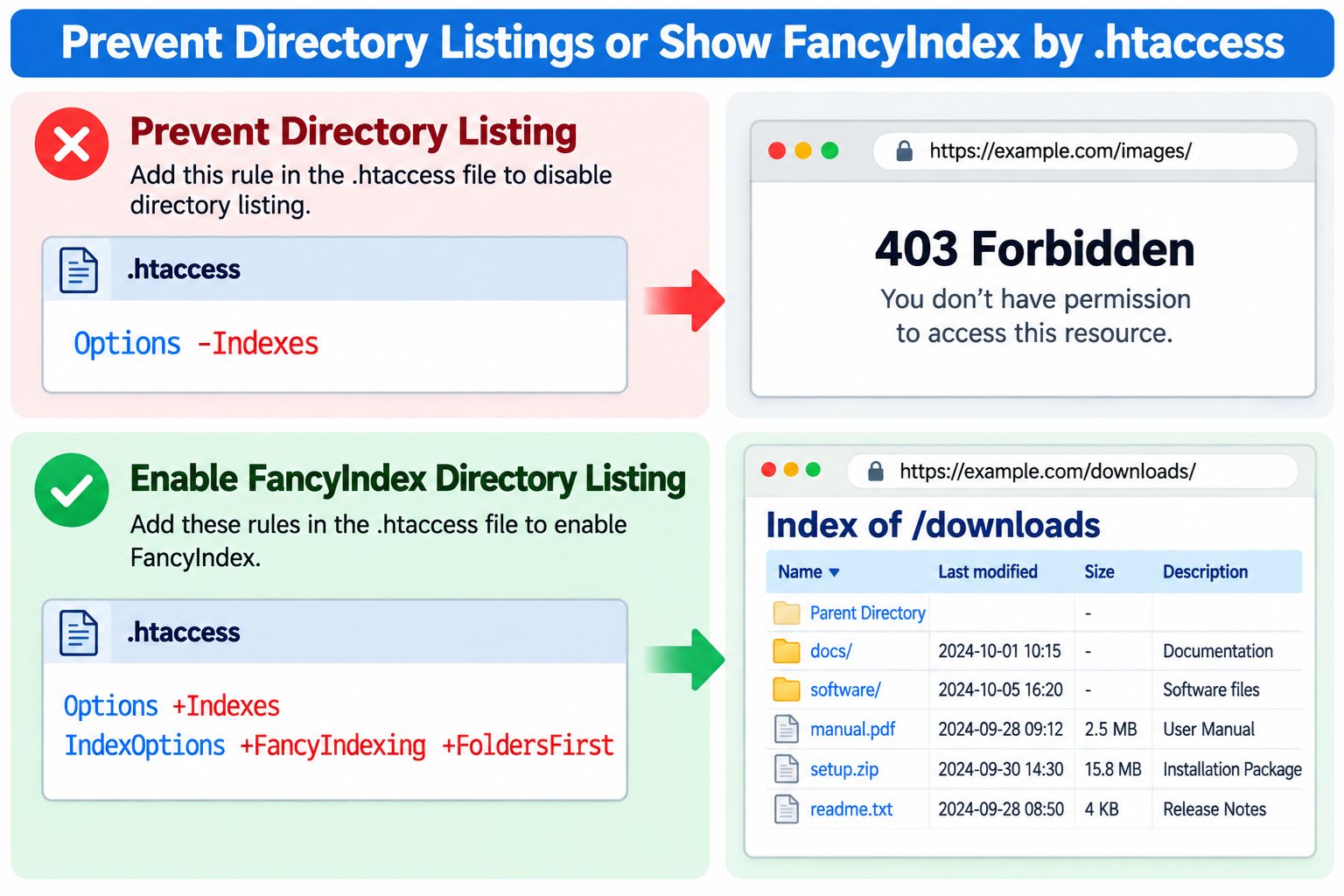Click file icon in FancyIndexing .htaccess header
This screenshot has height=896, width=1344.
(79, 633)
